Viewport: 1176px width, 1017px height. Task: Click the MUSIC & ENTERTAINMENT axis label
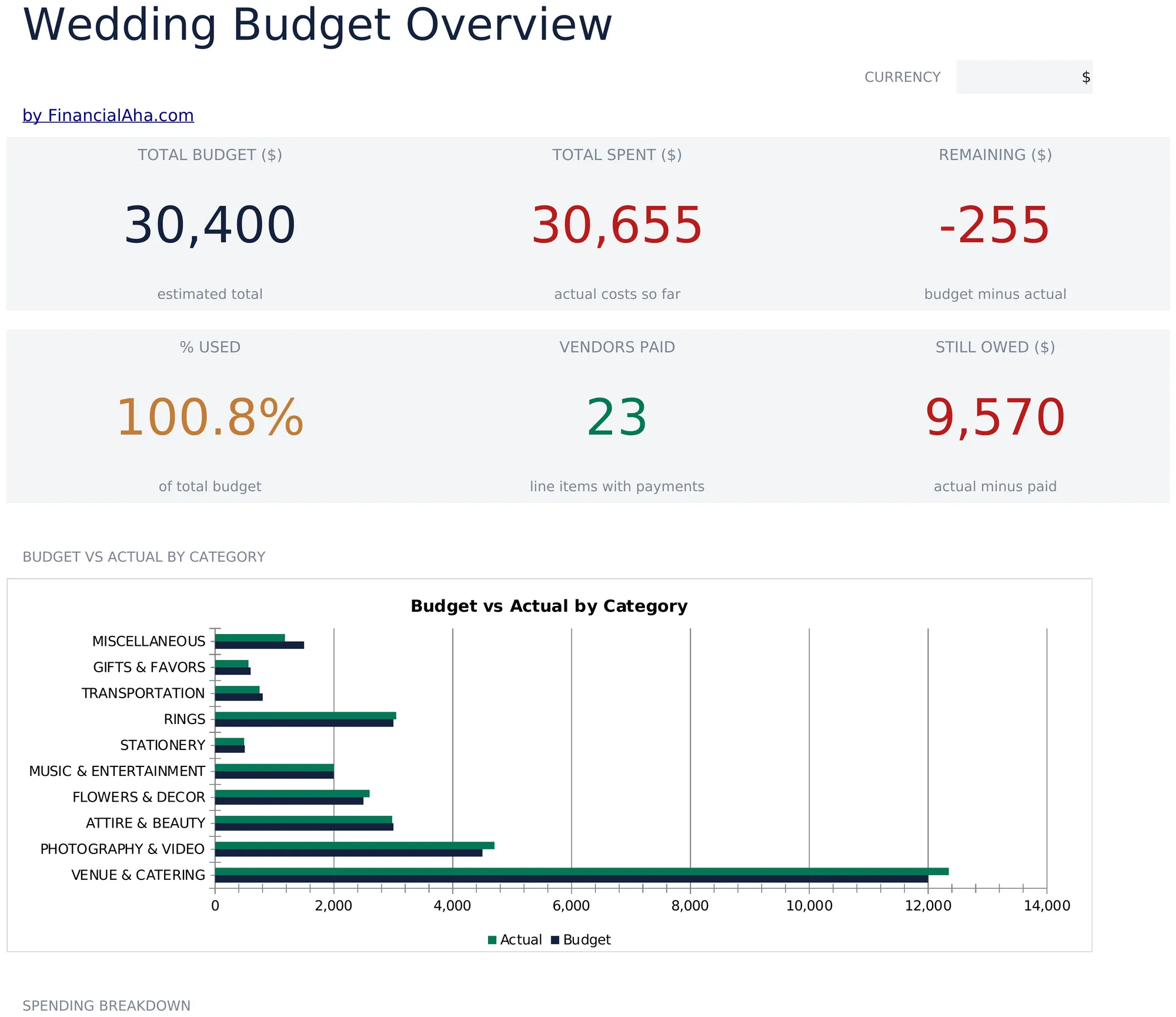[117, 771]
